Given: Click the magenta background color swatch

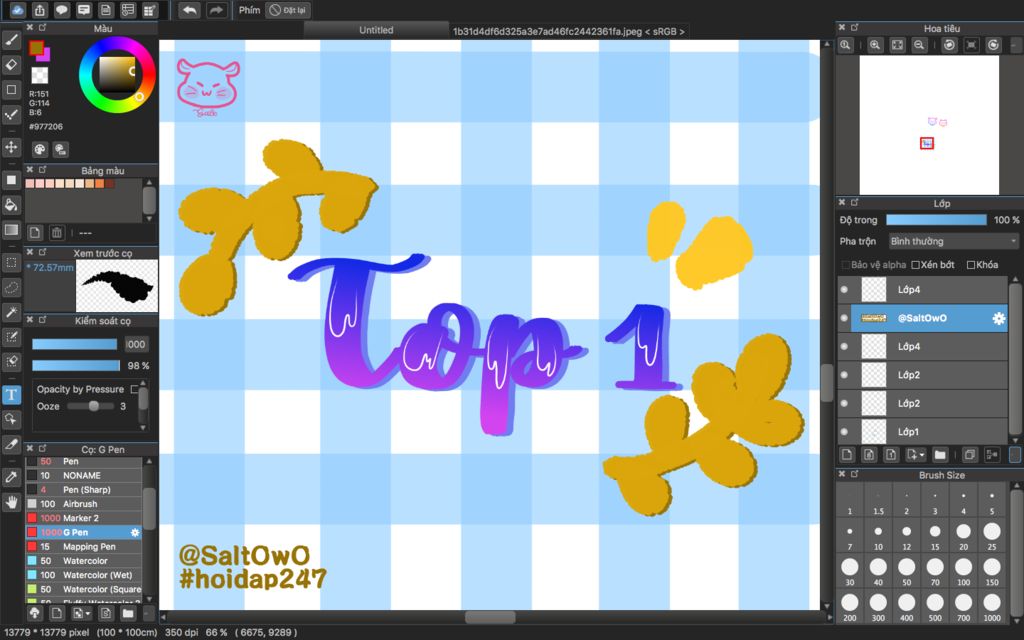Looking at the screenshot, I should pyautogui.click(x=45, y=56).
